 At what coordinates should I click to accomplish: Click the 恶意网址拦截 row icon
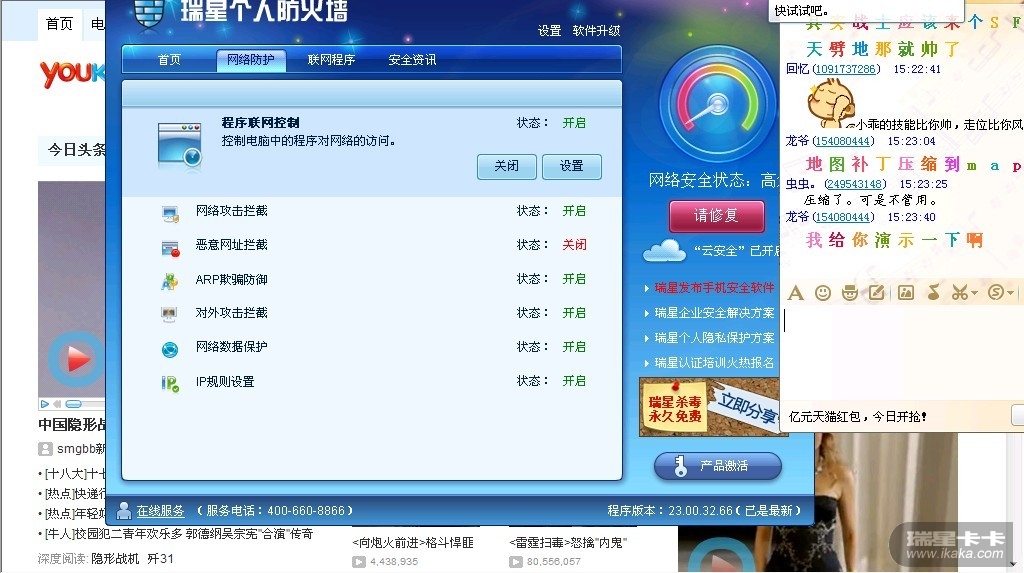click(x=170, y=248)
